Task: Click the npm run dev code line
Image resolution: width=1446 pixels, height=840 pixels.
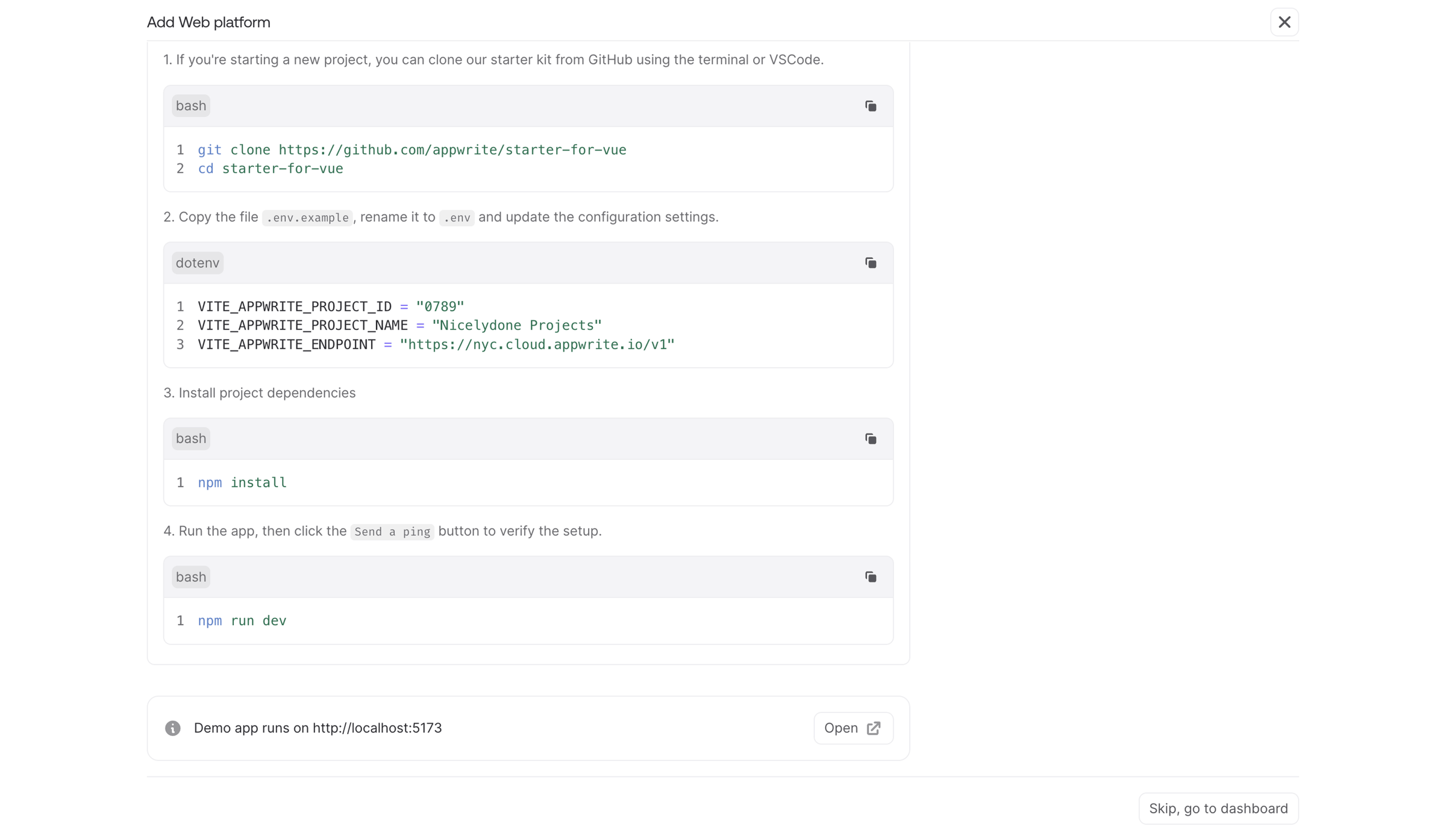Action: click(242, 621)
